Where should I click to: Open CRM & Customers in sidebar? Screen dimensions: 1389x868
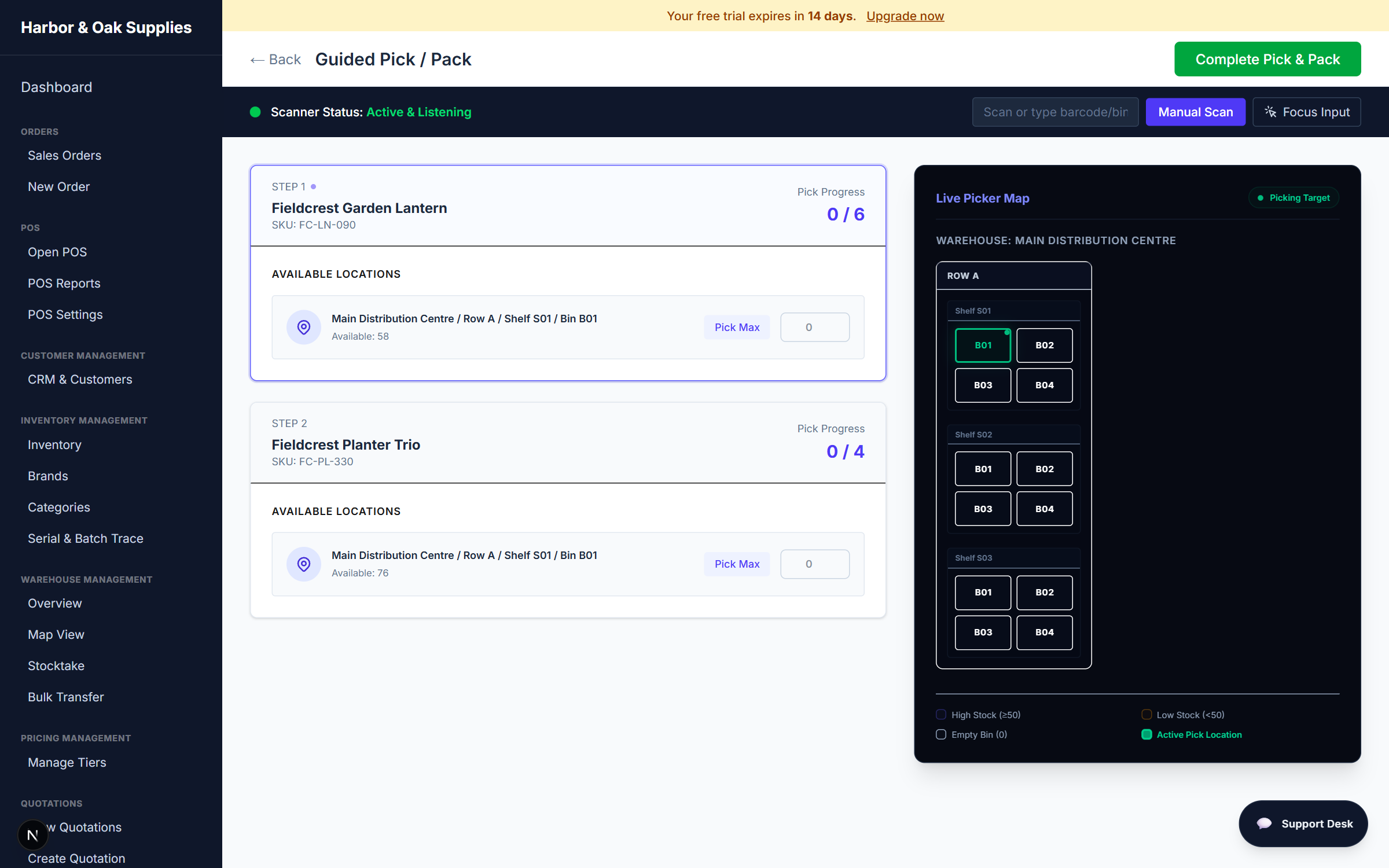[80, 380]
